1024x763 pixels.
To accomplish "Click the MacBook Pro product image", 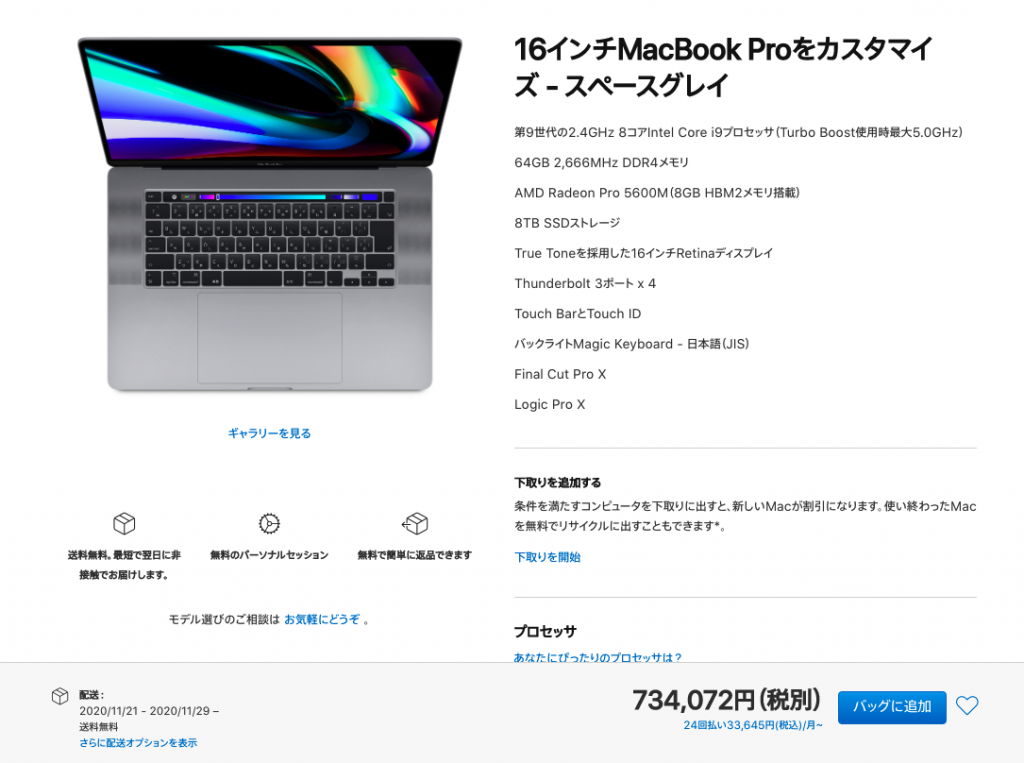I will [x=270, y=215].
